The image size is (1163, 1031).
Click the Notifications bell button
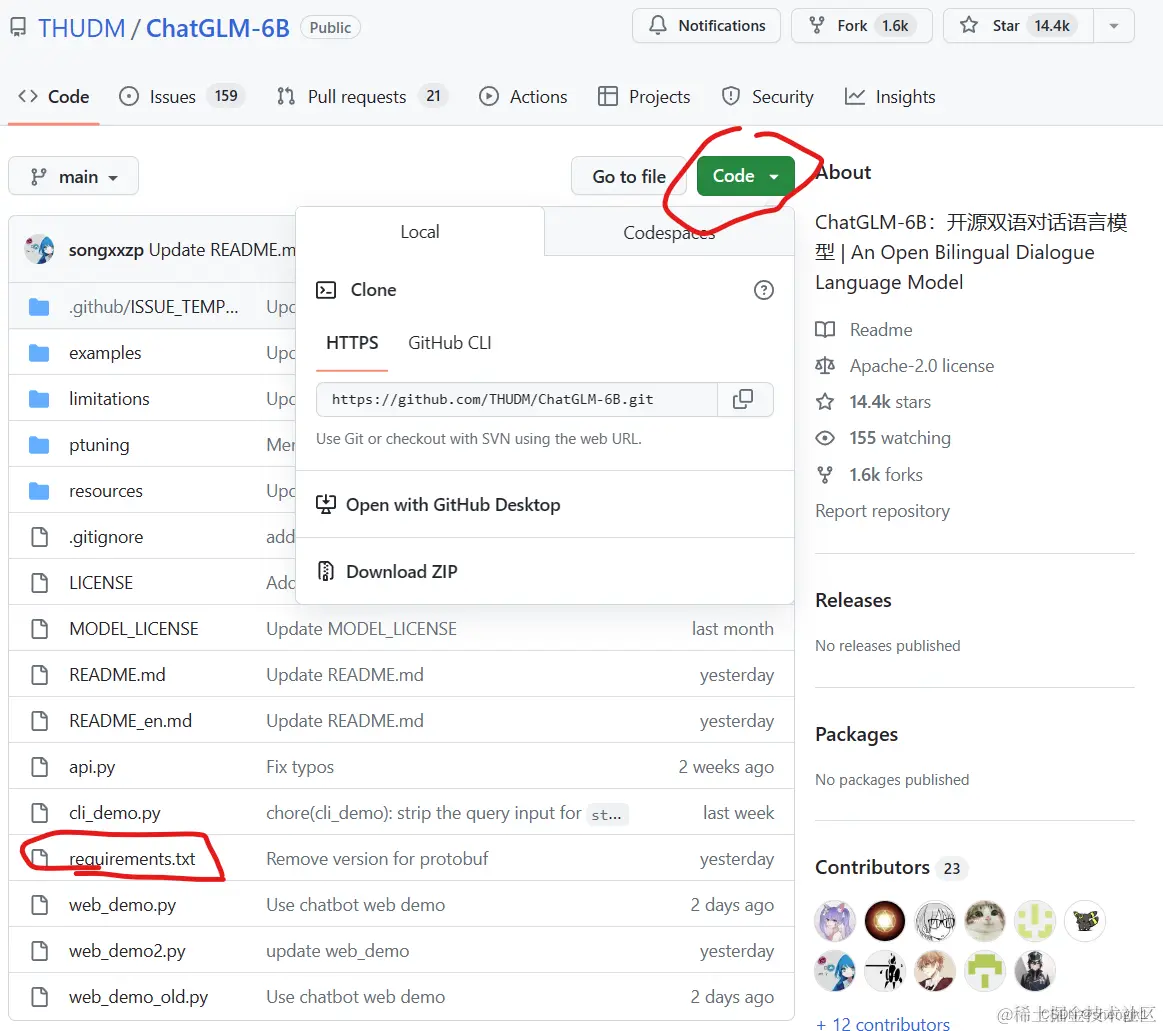(706, 26)
